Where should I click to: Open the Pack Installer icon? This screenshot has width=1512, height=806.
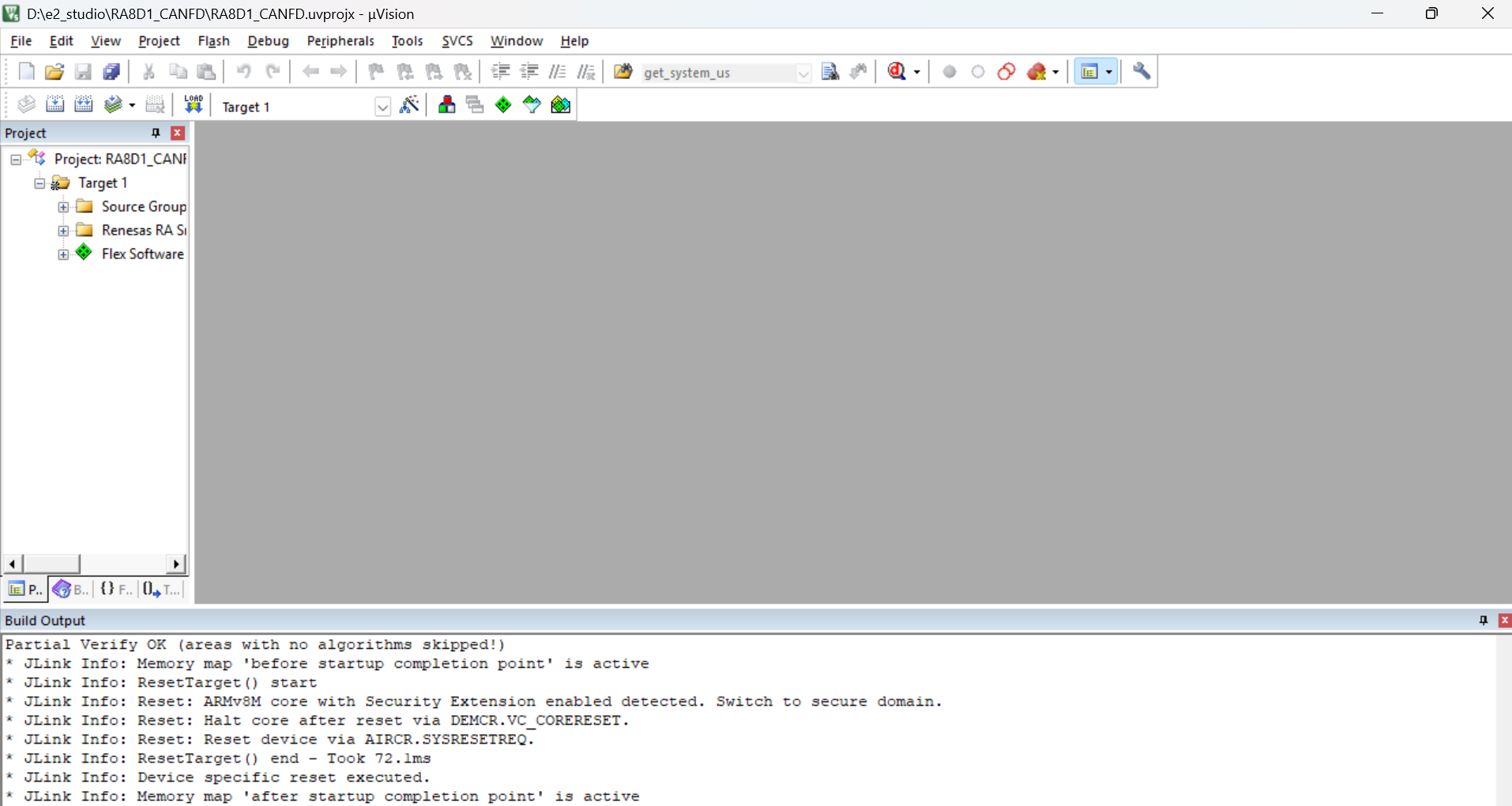[x=561, y=104]
